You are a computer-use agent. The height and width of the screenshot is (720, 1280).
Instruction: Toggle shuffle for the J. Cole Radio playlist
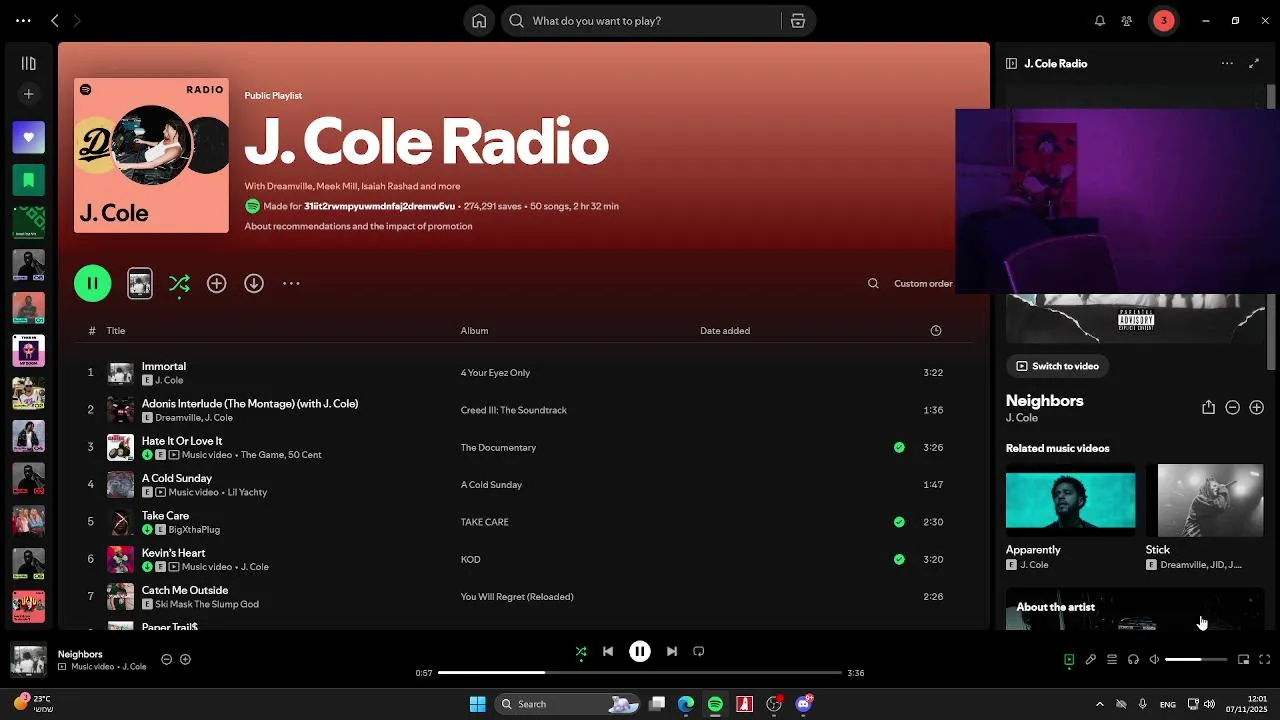click(x=179, y=284)
